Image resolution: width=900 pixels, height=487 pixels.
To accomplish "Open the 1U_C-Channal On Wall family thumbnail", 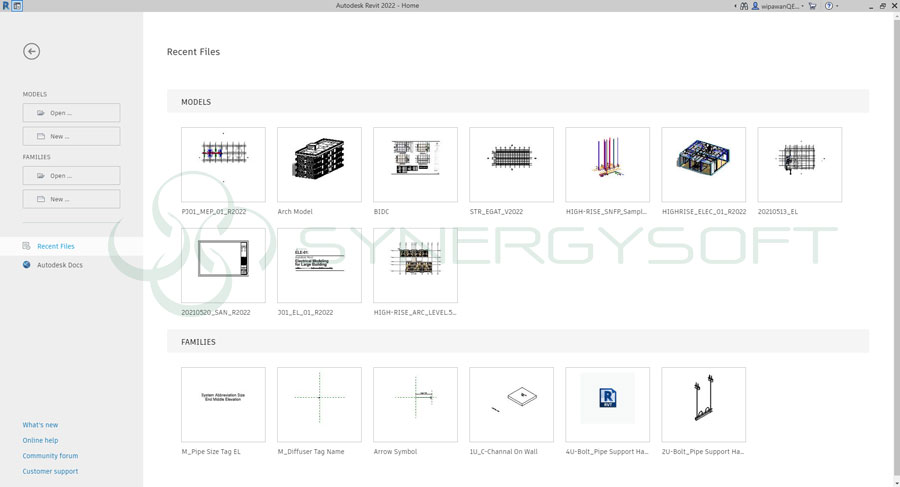I will click(x=511, y=404).
